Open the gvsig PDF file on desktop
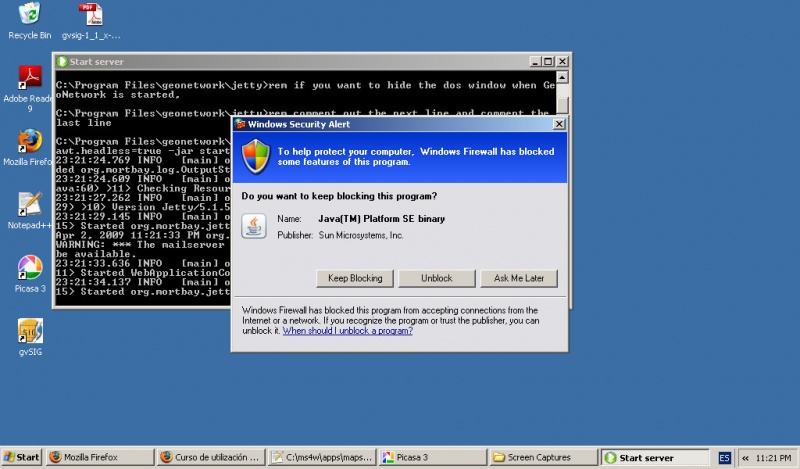This screenshot has height=469, width=800. [91, 14]
